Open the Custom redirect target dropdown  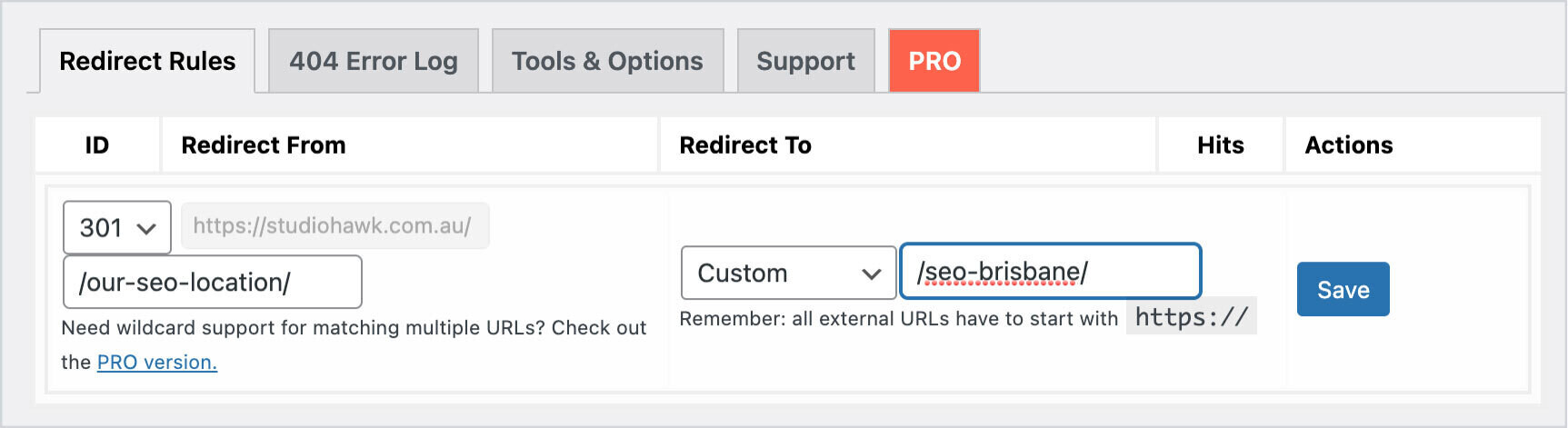pos(788,273)
